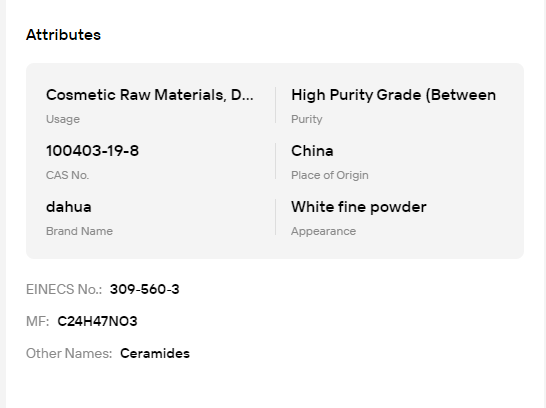The width and height of the screenshot is (546, 408).
Task: Click the Appearance label
Action: tap(323, 231)
